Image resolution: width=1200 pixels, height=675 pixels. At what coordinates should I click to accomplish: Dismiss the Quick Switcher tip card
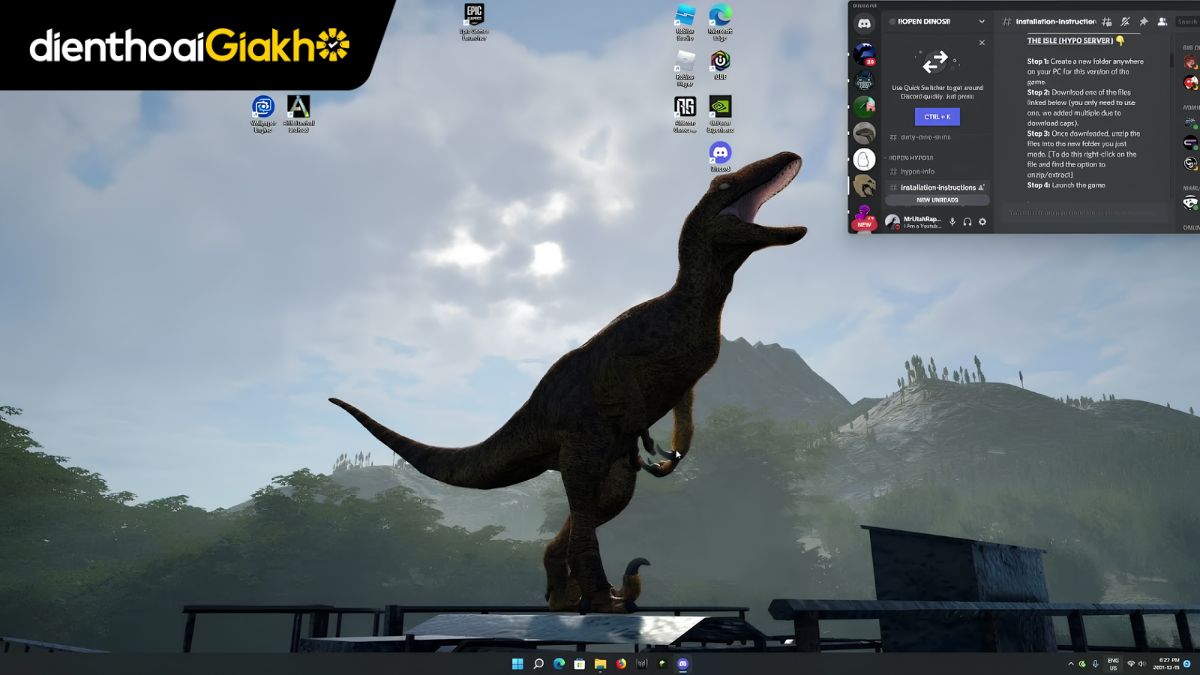981,43
